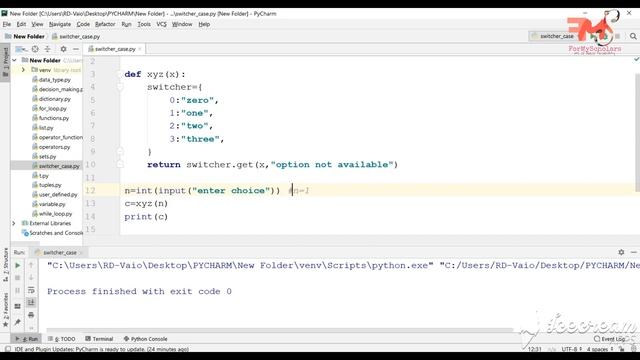This screenshot has width=640, height=360.
Task: Open the TODO tool window
Action: (62, 339)
